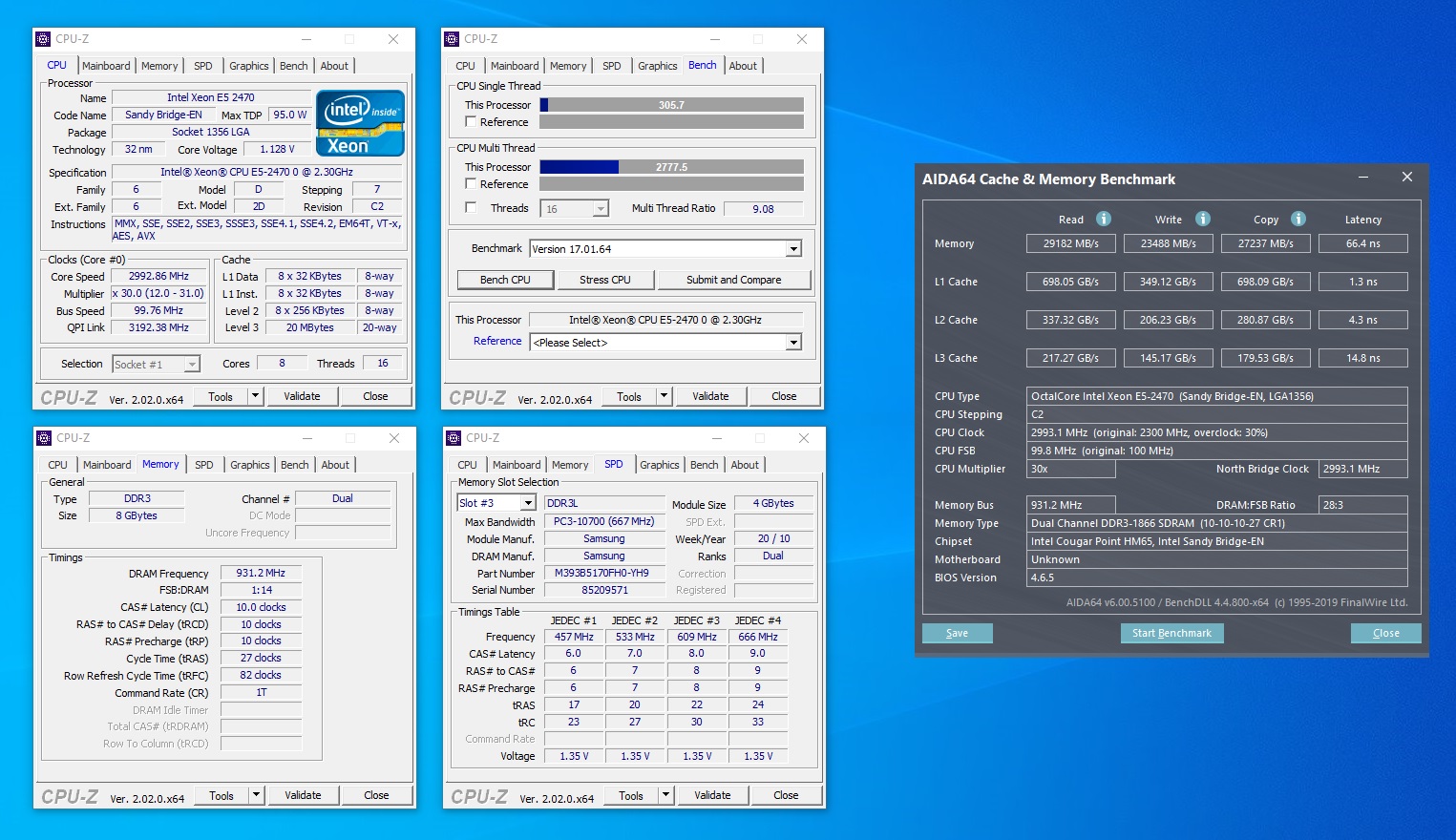Open the SPD tab in the Memory window
The height and width of the screenshot is (840, 1456).
point(204,465)
